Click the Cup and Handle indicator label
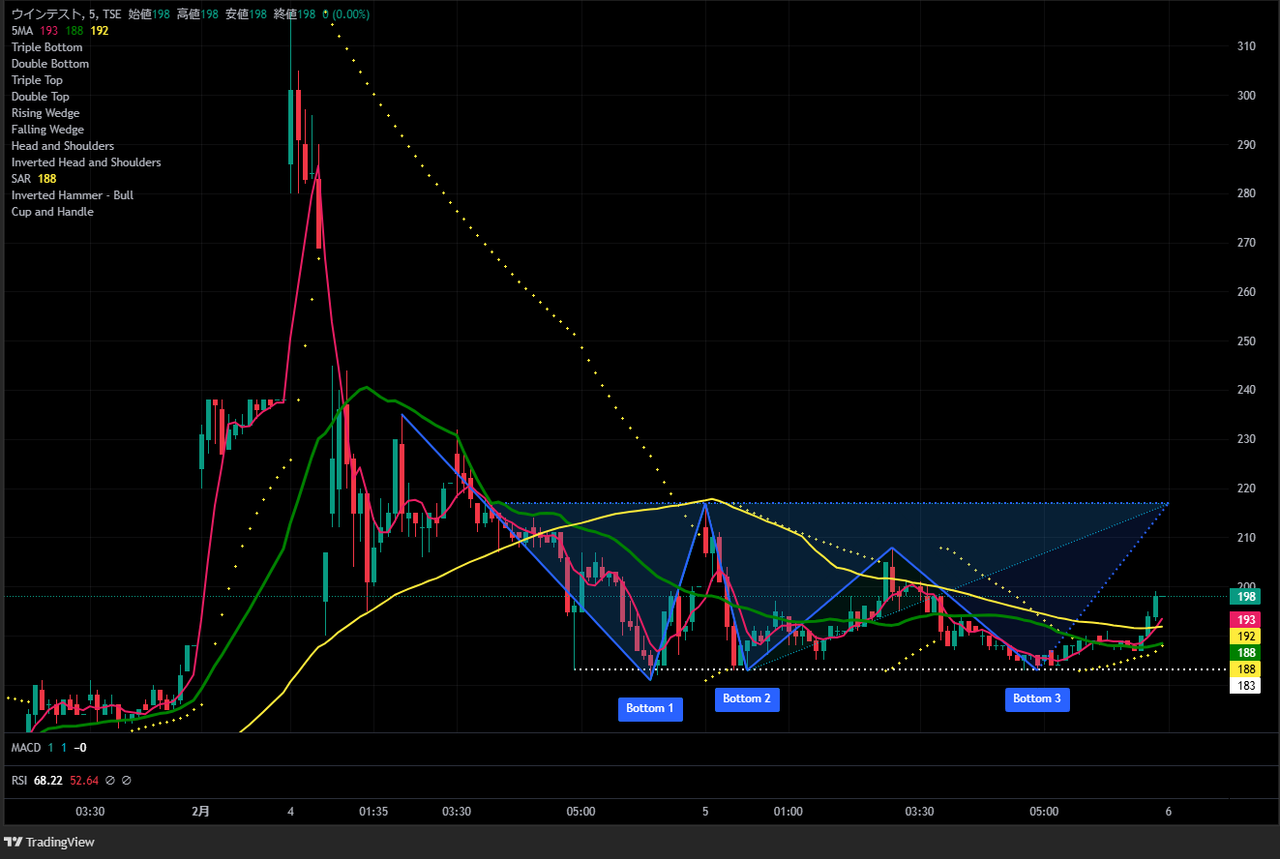Viewport: 1280px width, 859px height. [x=52, y=212]
